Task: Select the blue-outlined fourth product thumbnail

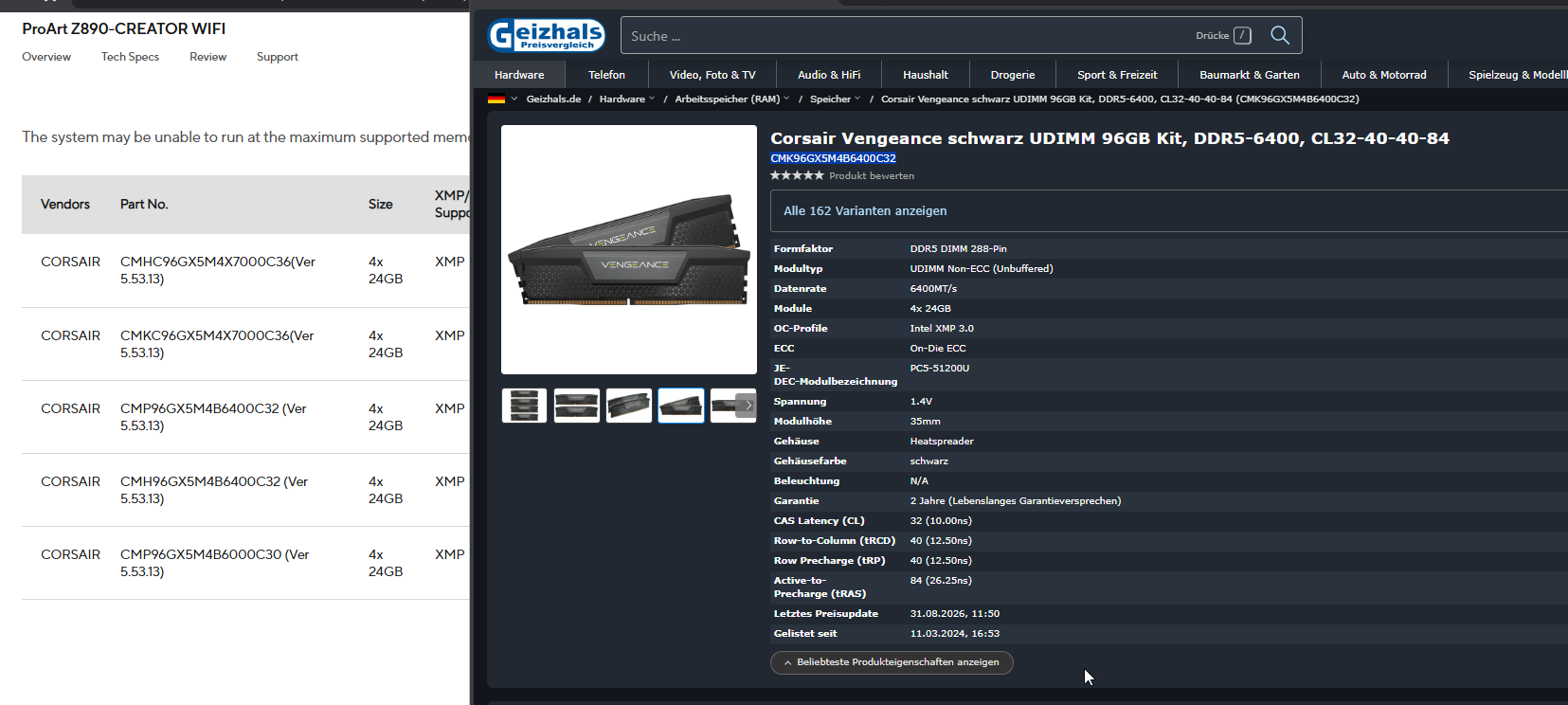Action: pyautogui.click(x=680, y=406)
